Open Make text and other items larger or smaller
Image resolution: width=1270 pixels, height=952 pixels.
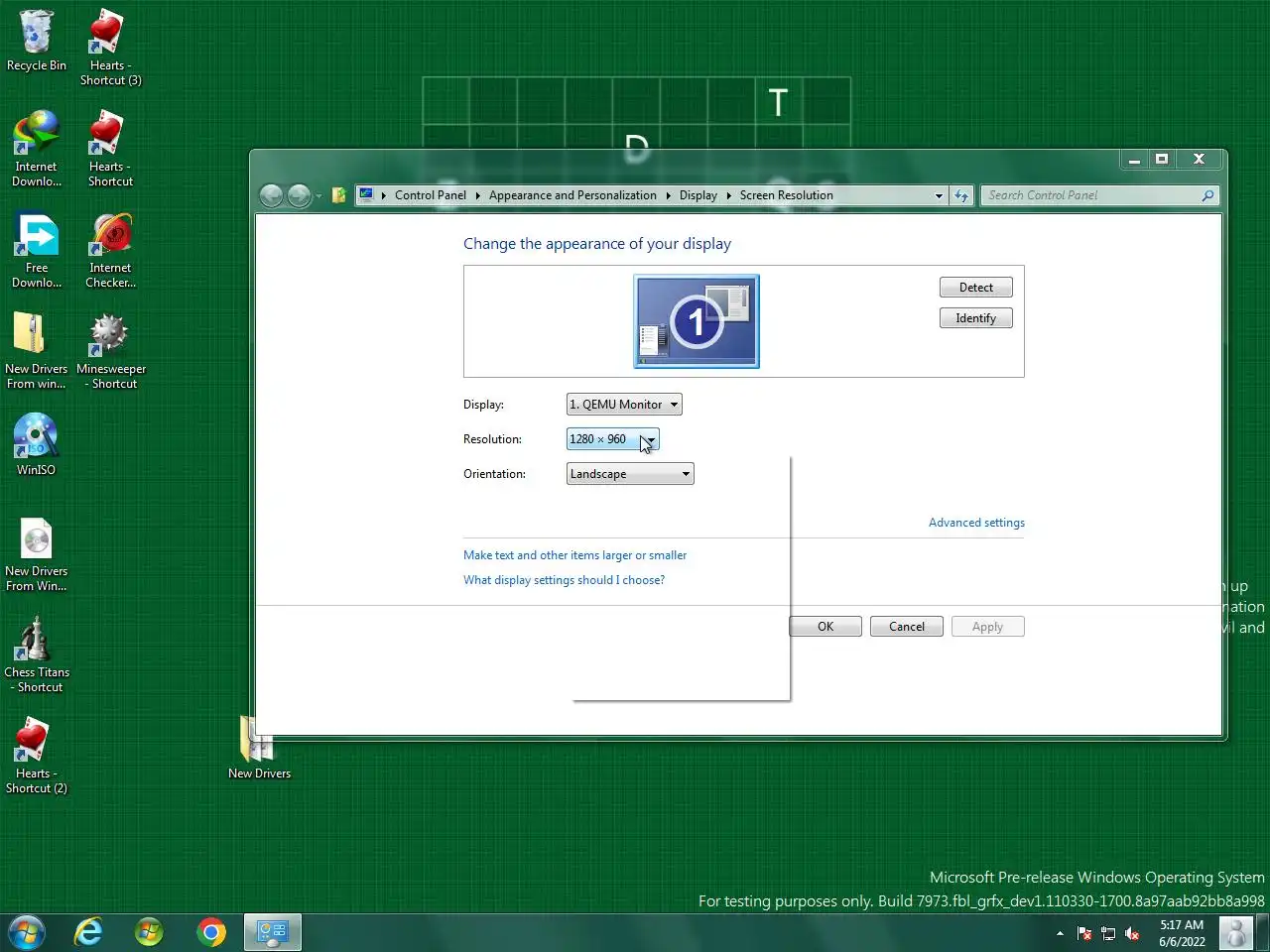tap(574, 555)
